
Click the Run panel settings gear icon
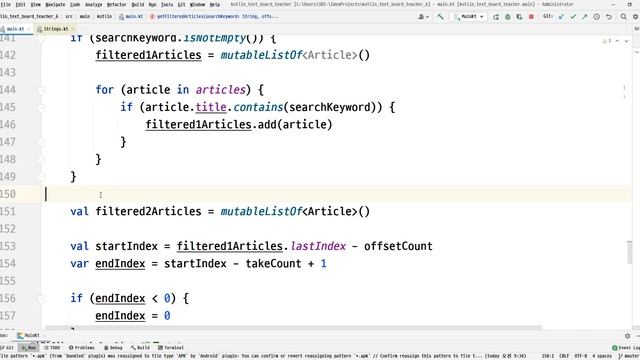(x=627, y=336)
